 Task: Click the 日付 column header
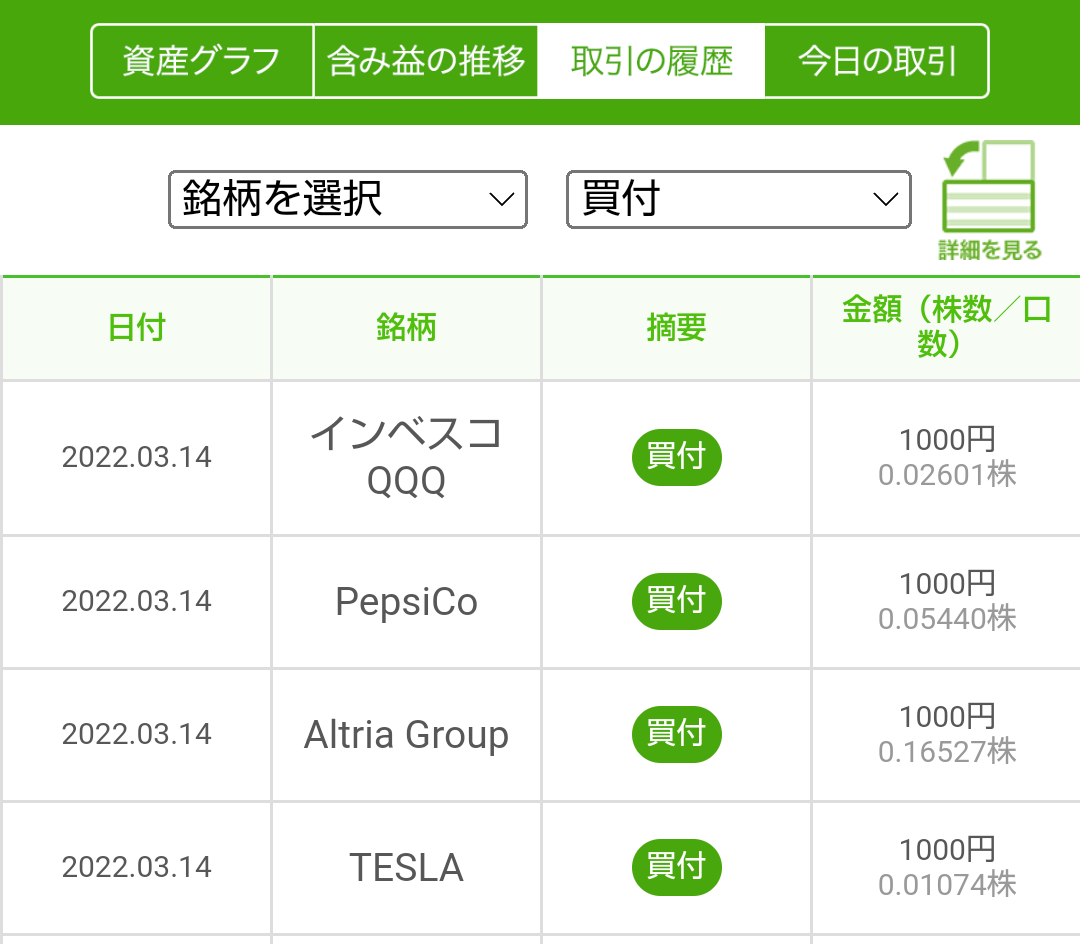137,328
